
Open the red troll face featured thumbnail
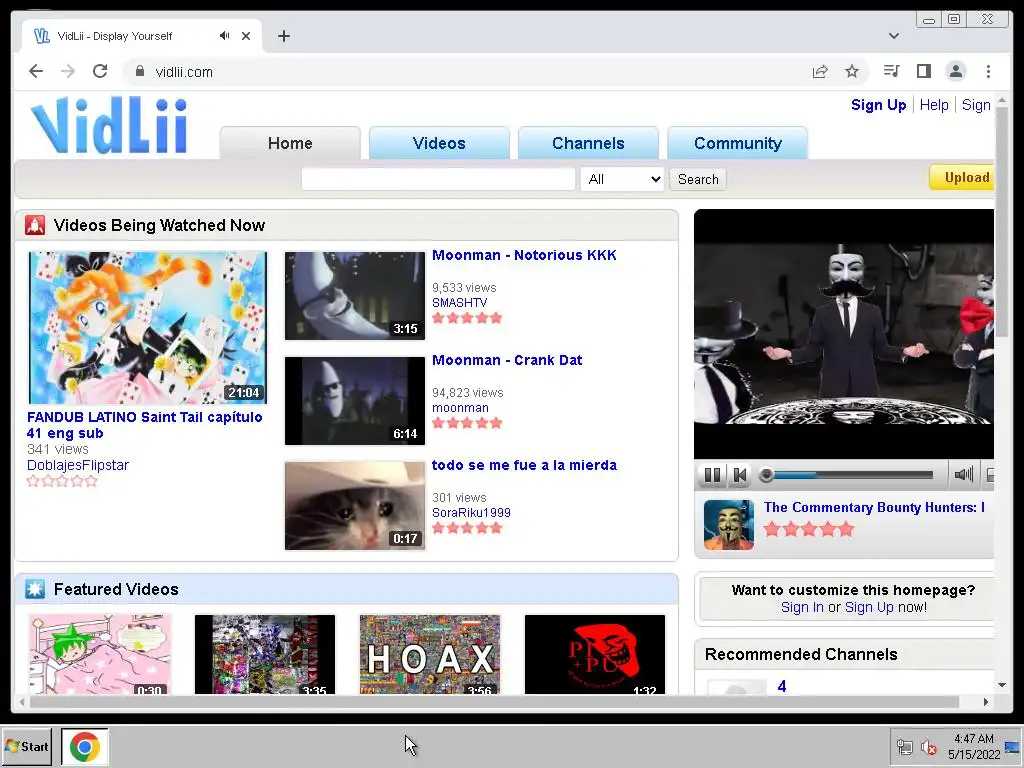pyautogui.click(x=595, y=654)
